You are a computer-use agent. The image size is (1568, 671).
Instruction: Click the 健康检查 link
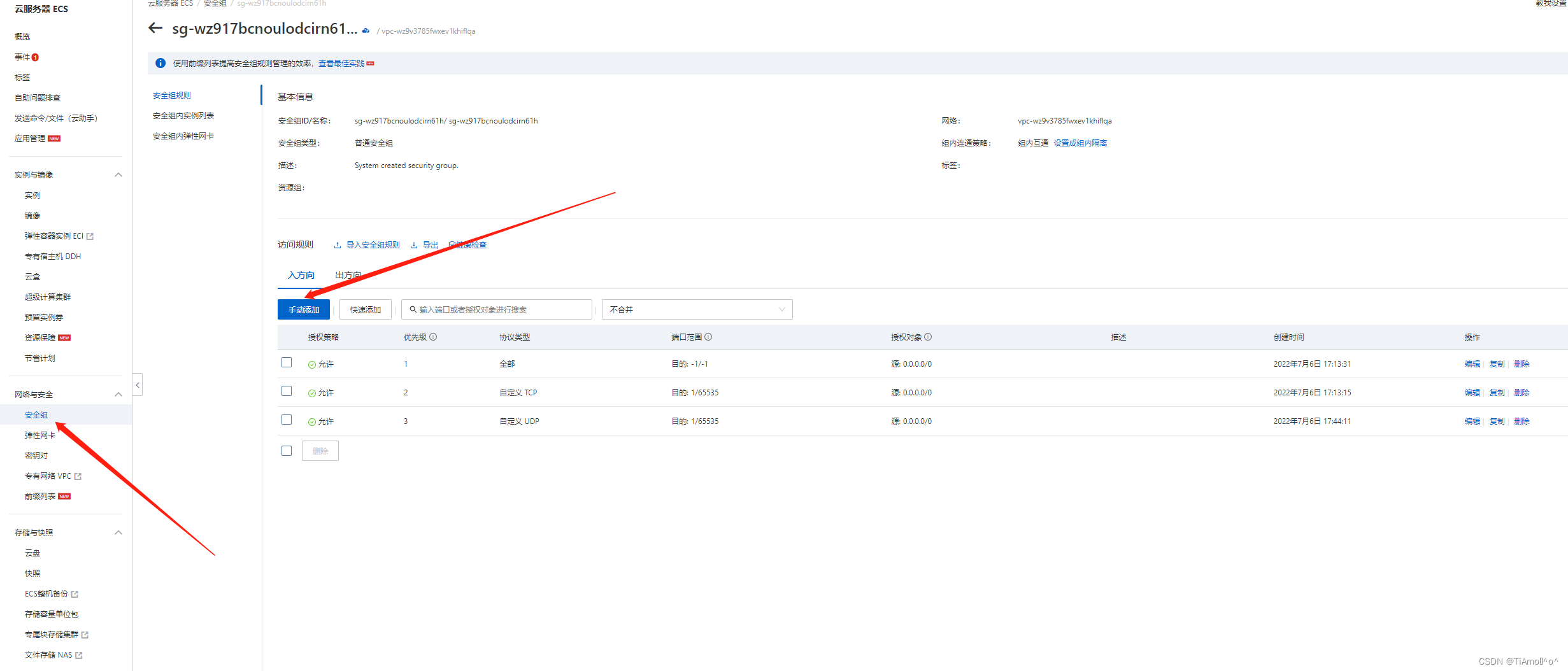pos(471,245)
